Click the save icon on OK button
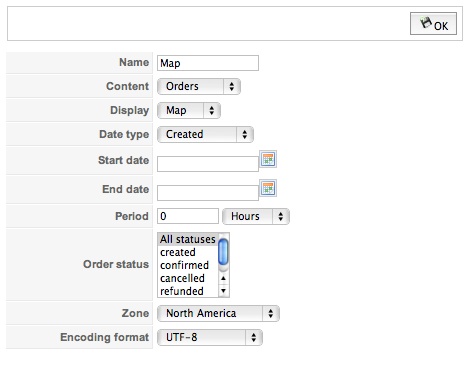The image size is (468, 365). [426, 23]
